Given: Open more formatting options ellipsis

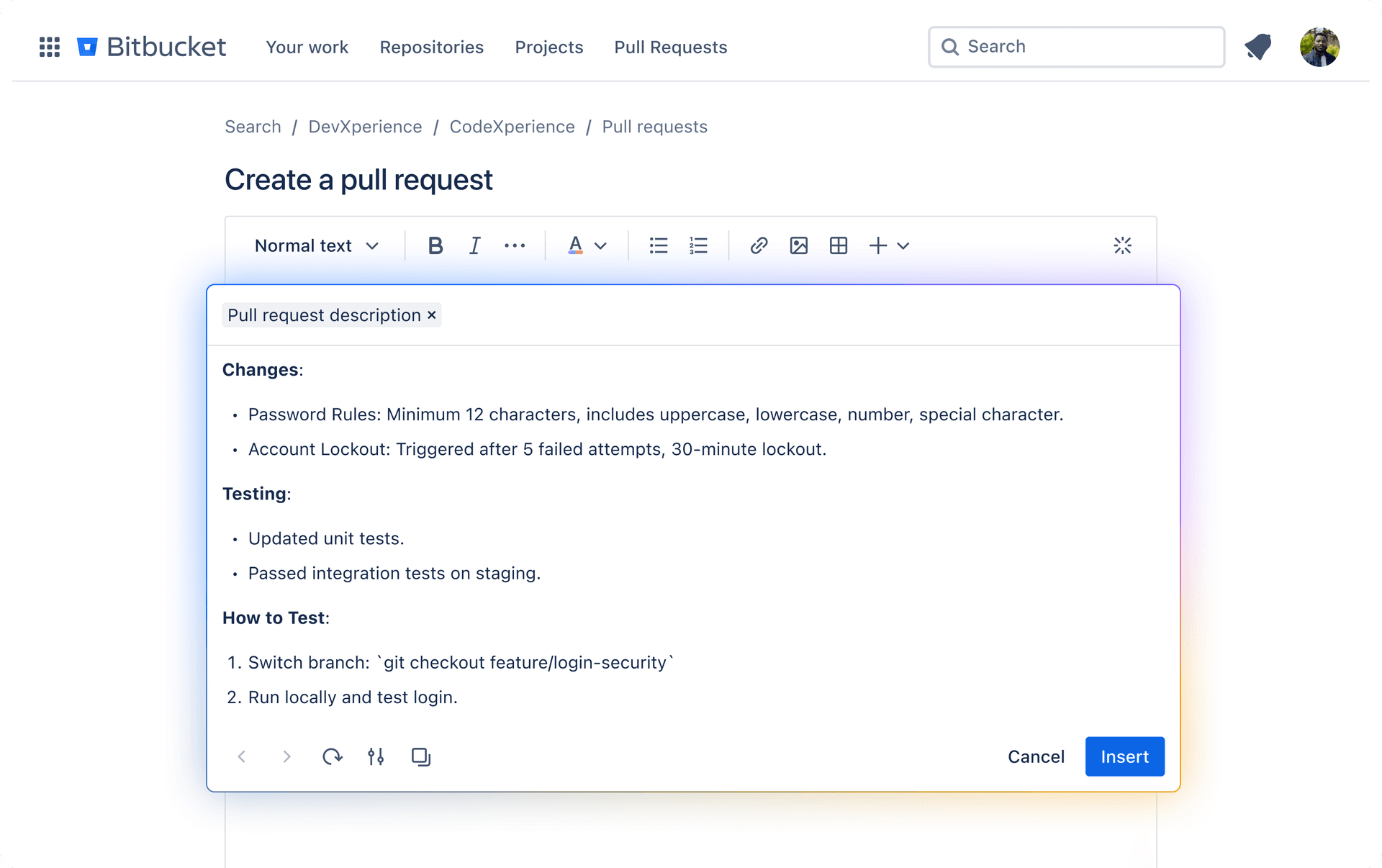Looking at the screenshot, I should click(x=515, y=246).
